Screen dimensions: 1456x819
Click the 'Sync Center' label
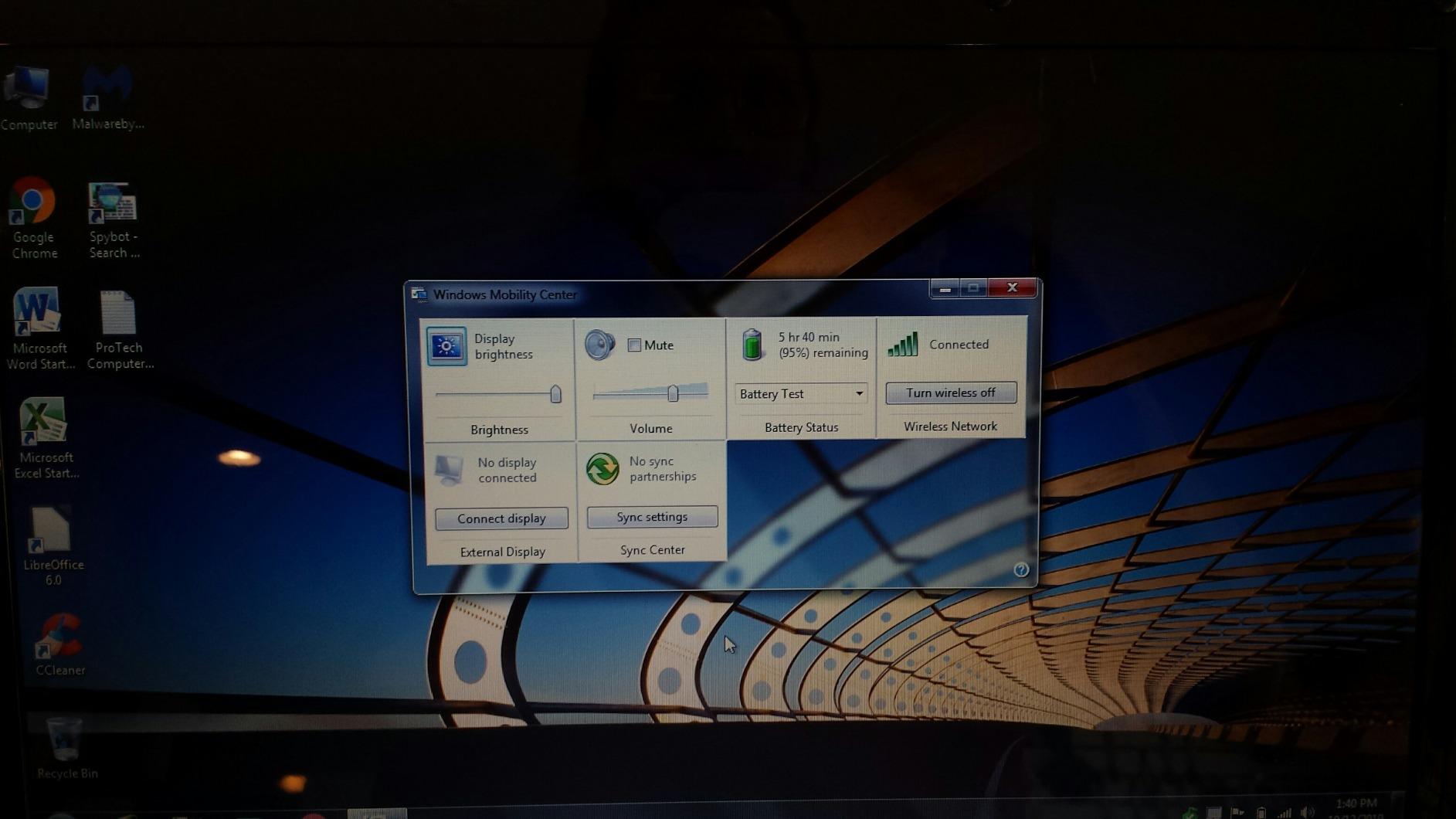(653, 550)
